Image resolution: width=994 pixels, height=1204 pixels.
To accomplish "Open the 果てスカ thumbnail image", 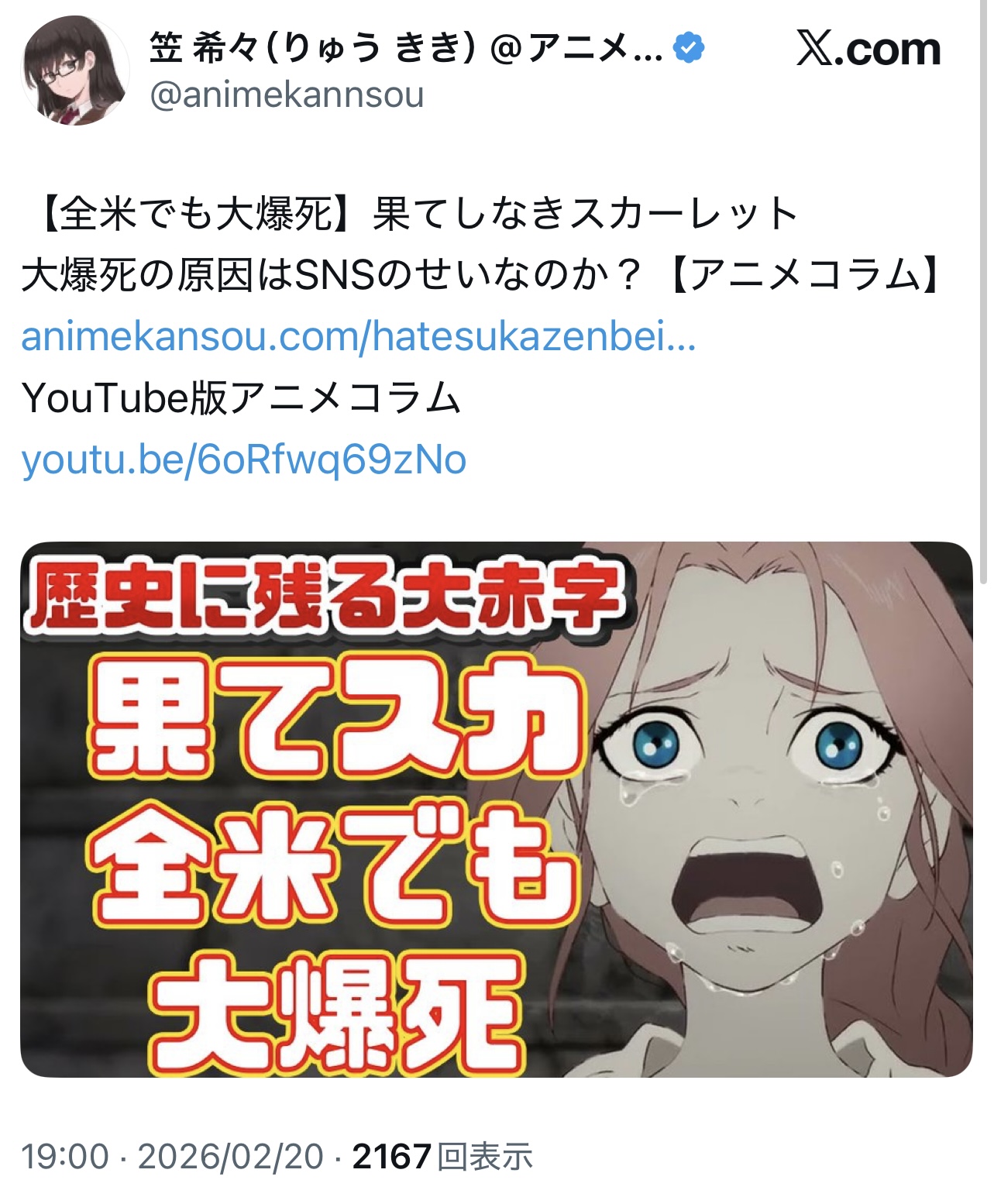I will click(x=496, y=809).
